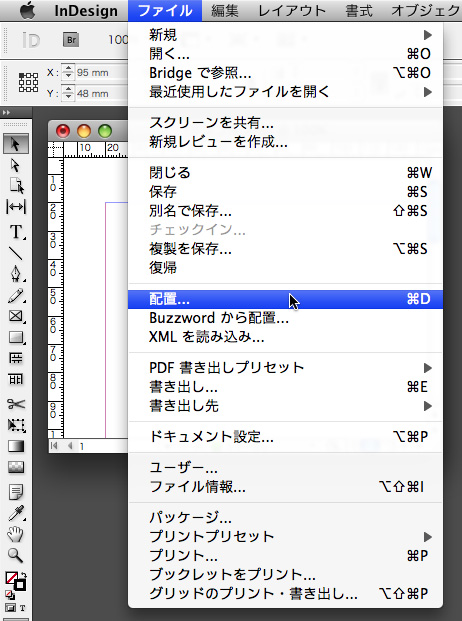The width and height of the screenshot is (462, 621).
Task: Go to first page button in document window
Action: tap(55, 446)
